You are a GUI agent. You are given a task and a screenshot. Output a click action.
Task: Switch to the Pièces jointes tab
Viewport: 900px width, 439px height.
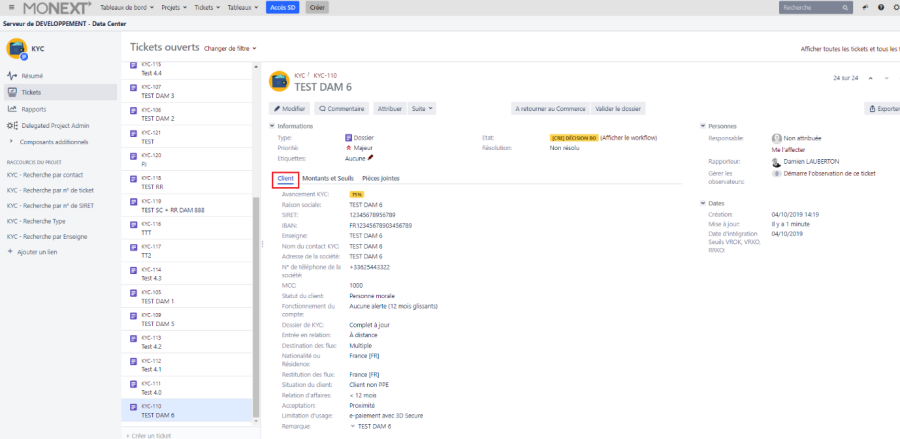(380, 178)
